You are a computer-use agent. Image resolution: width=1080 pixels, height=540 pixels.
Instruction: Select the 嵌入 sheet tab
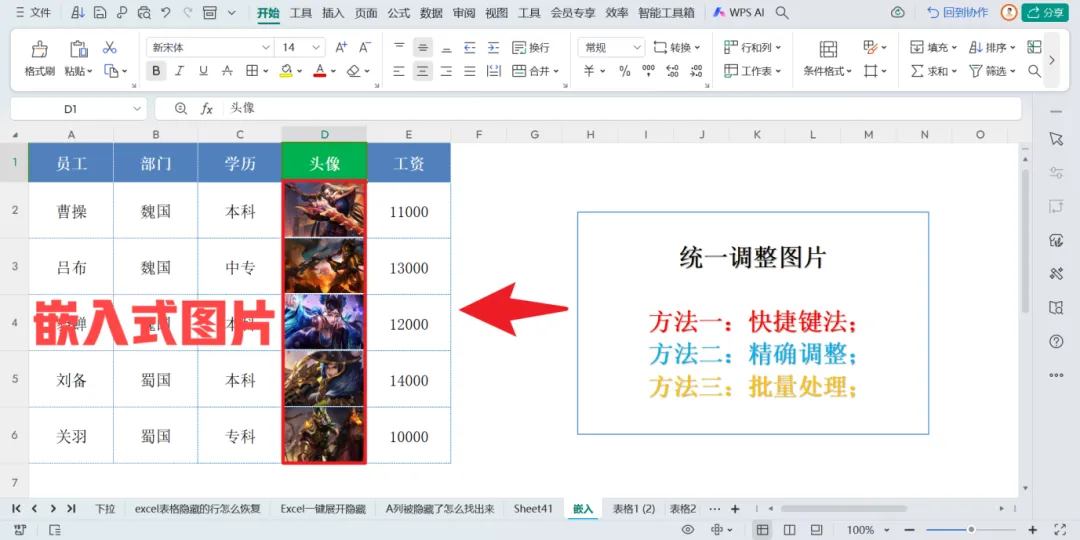583,509
